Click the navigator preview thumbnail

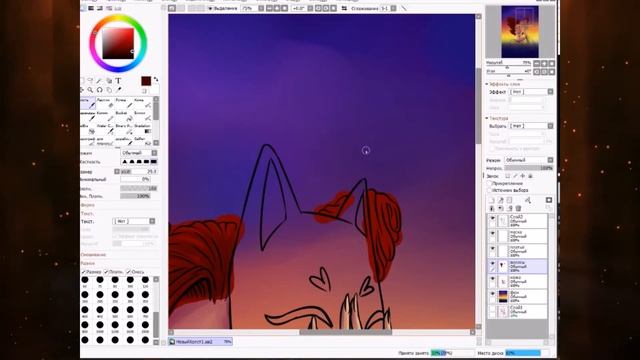520,32
